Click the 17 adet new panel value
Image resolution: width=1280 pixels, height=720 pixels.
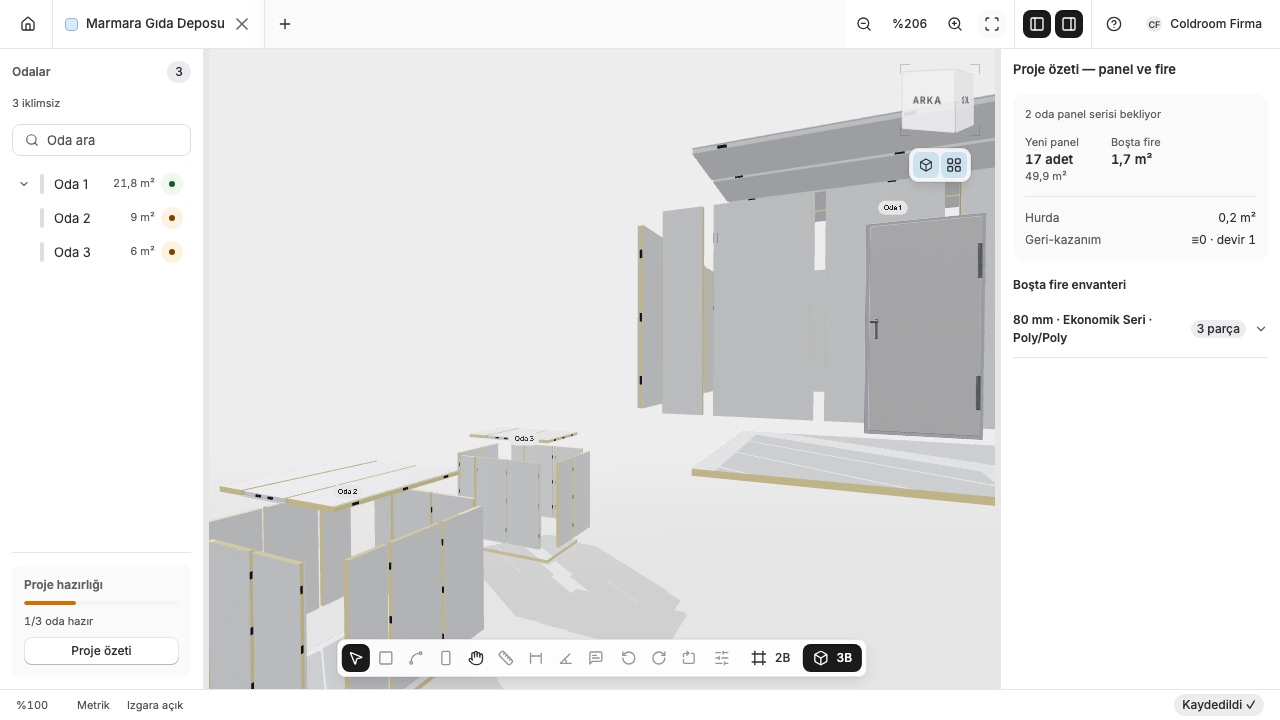coord(1049,159)
